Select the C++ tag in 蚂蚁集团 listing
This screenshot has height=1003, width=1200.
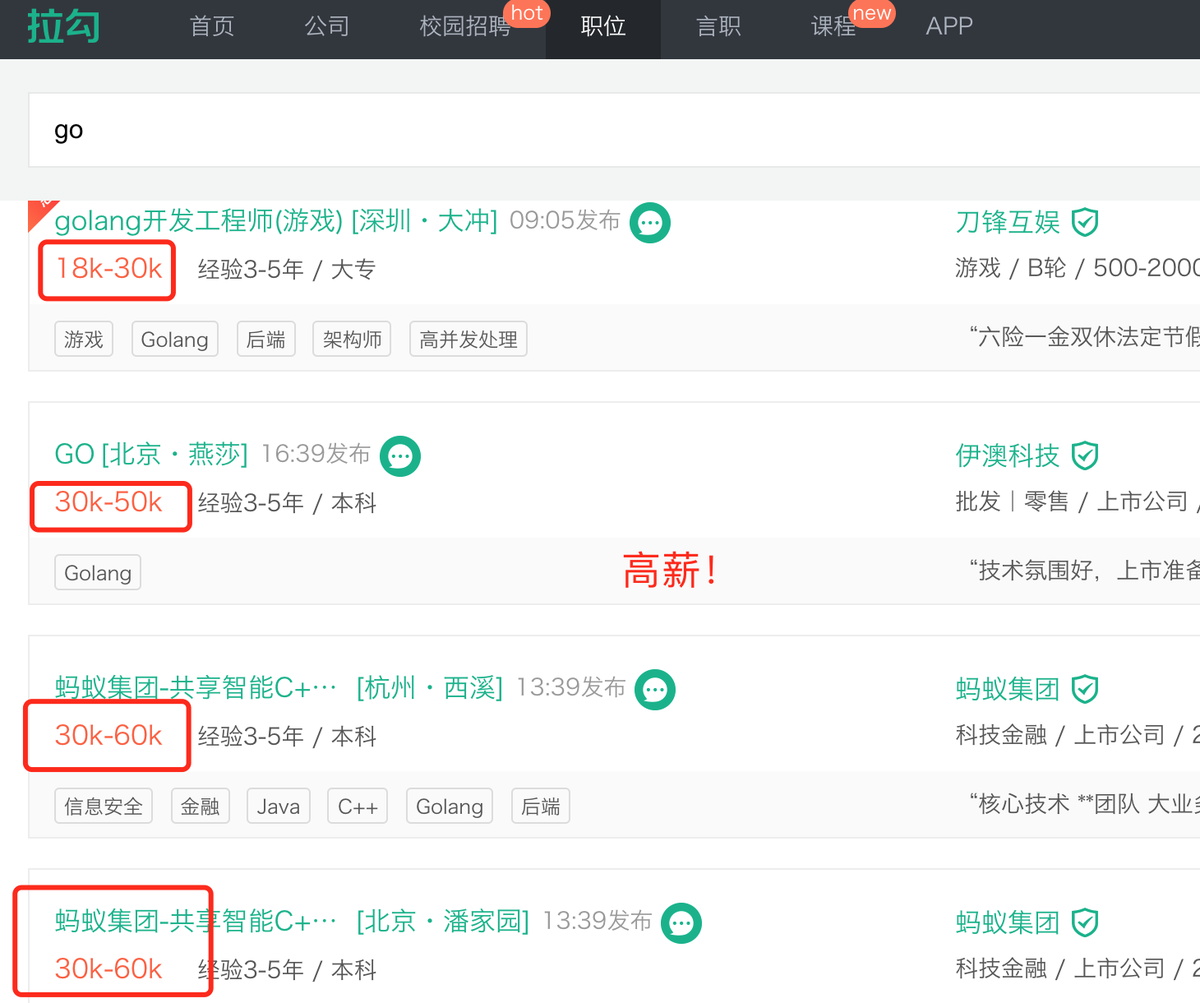tap(357, 806)
